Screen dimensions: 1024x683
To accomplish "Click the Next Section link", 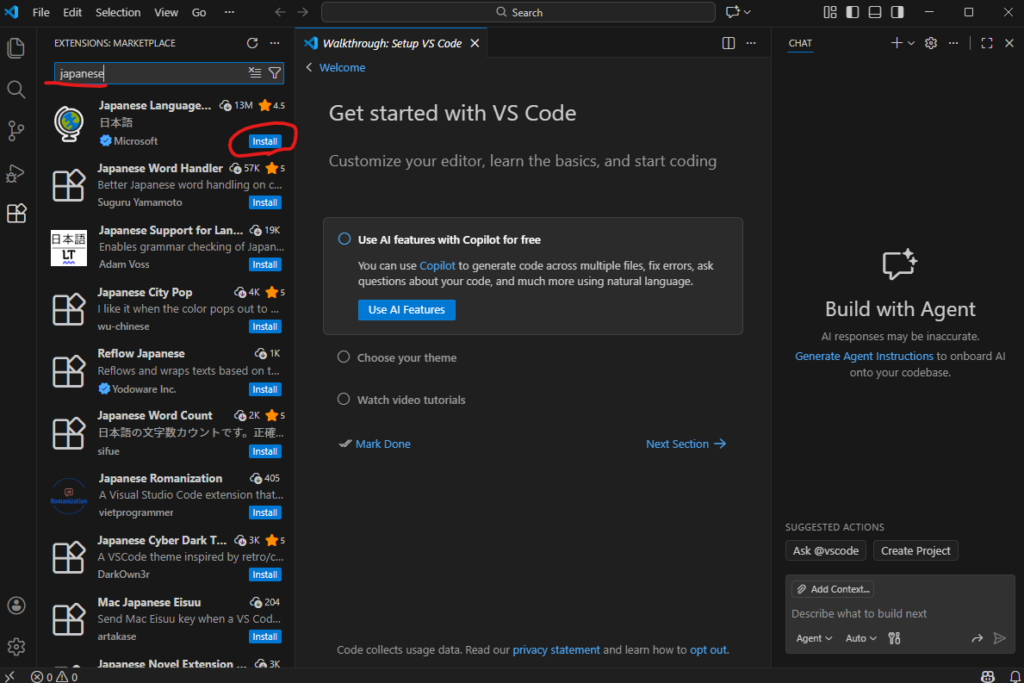I will 685,444.
